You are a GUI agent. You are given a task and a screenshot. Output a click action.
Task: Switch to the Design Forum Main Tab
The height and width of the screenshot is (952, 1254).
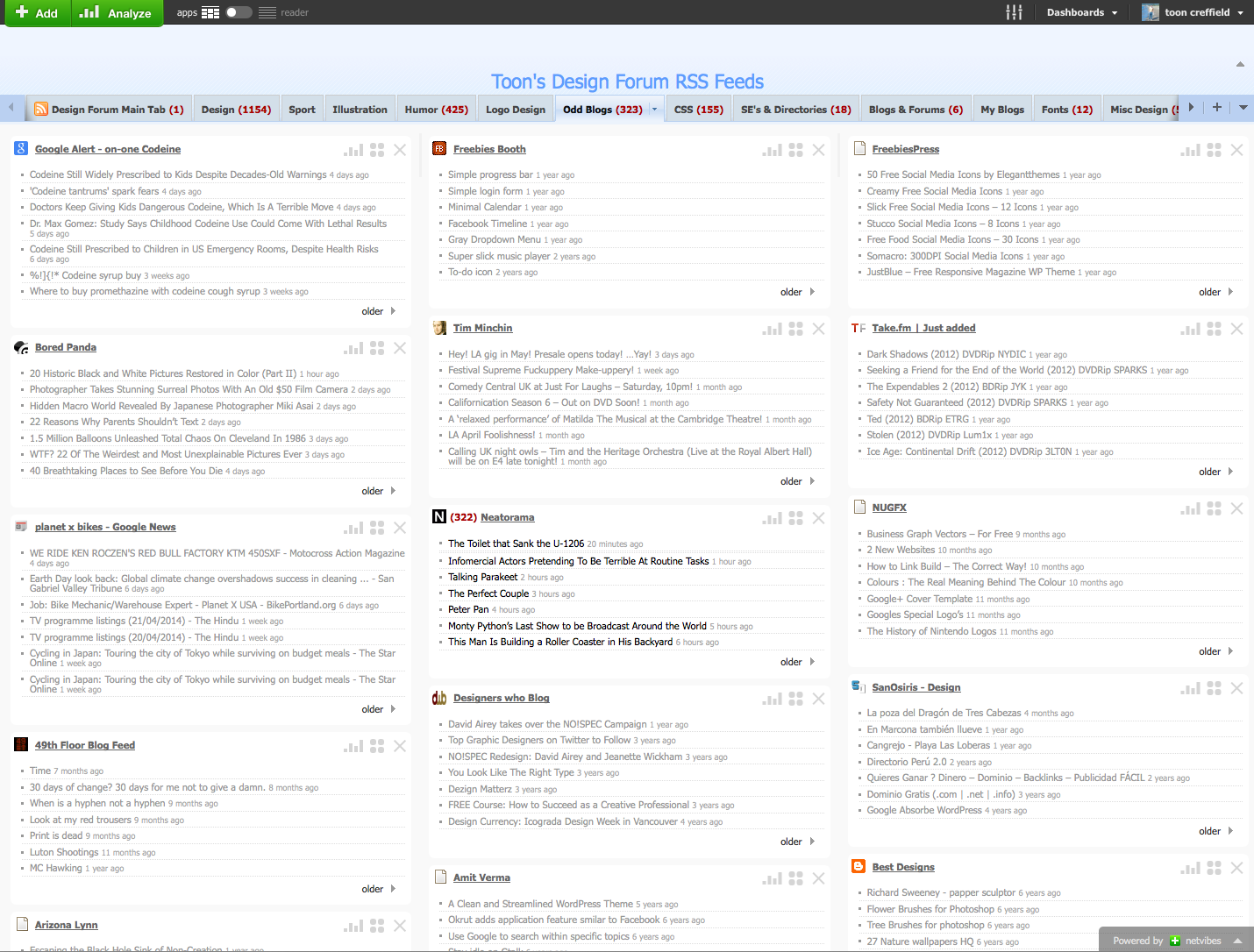pyautogui.click(x=110, y=110)
